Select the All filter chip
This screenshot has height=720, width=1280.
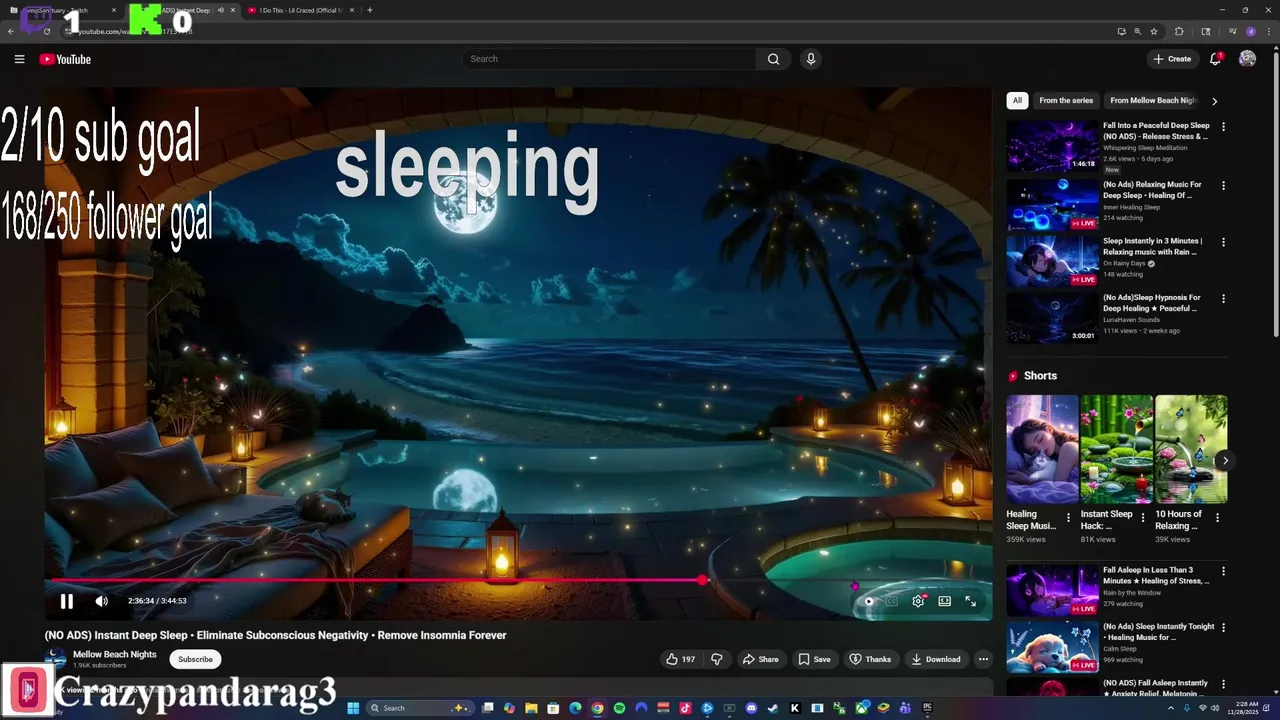click(1017, 100)
